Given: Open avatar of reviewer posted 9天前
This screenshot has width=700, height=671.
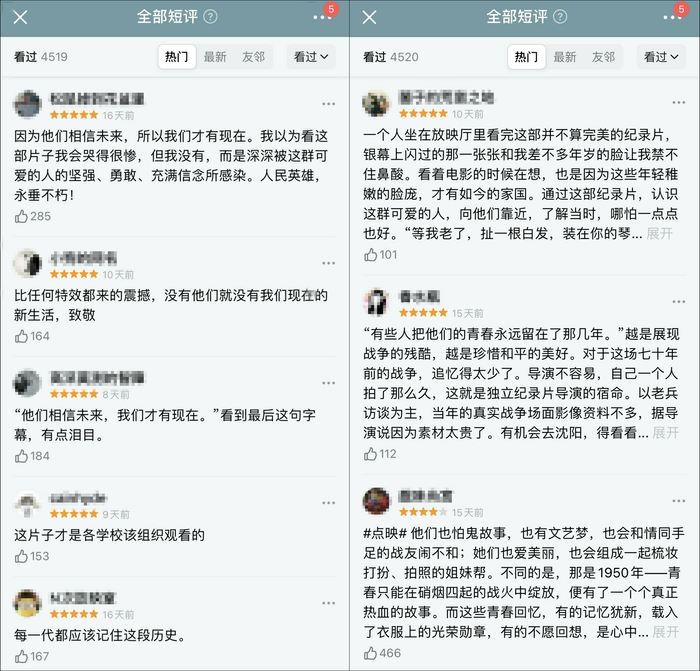Looking at the screenshot, I should tap(28, 503).
